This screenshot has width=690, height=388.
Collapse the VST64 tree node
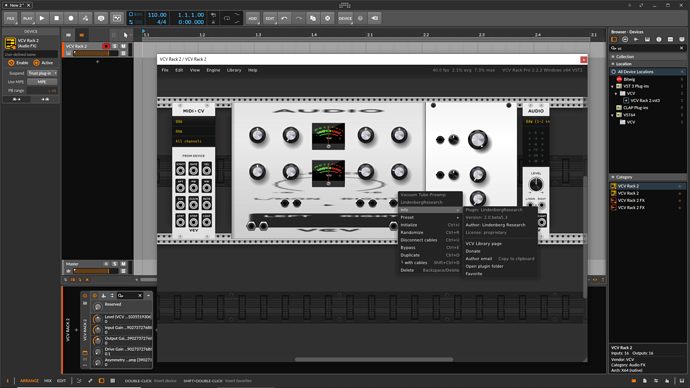coord(613,115)
